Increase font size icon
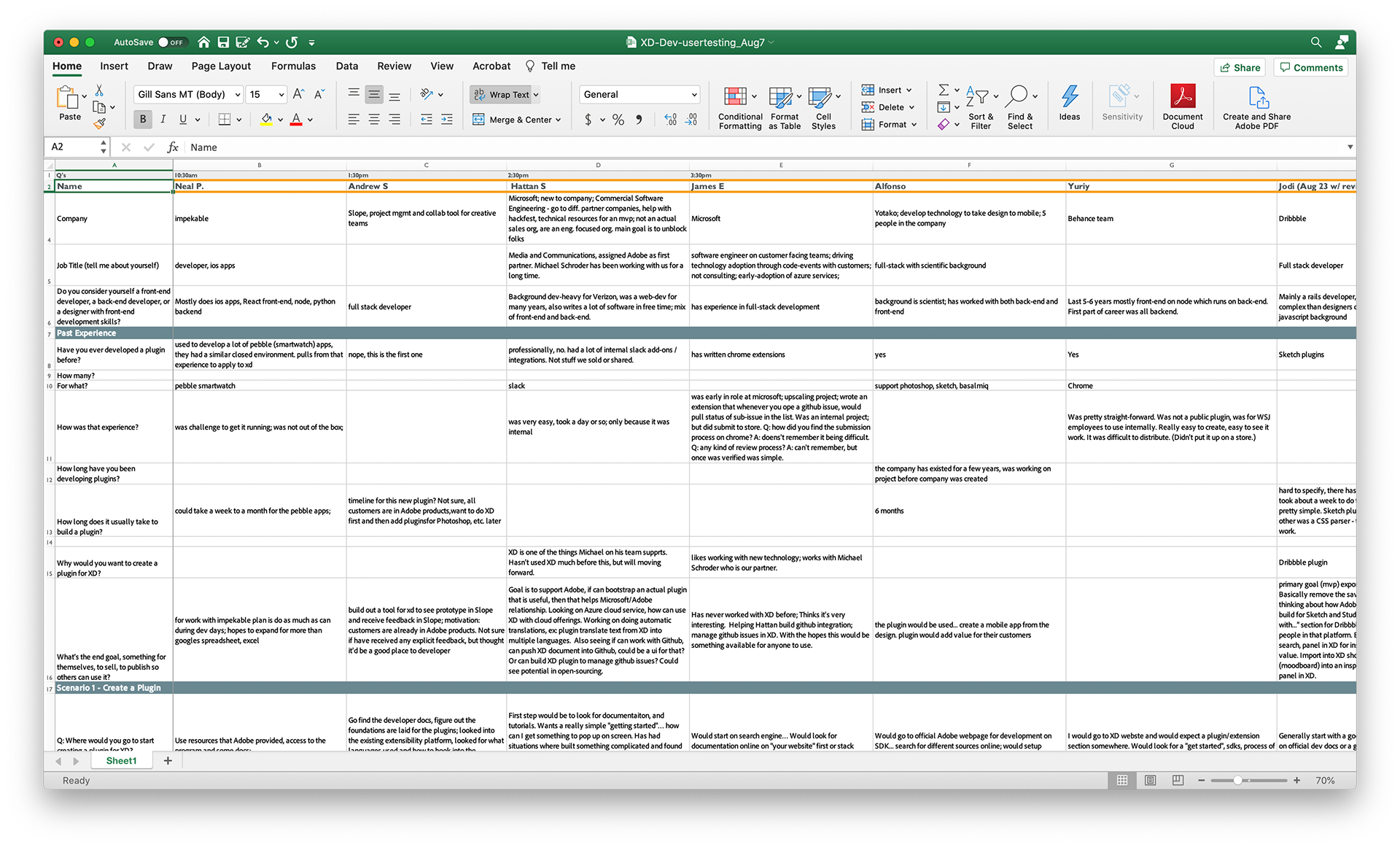Screen dimensions: 1400x847 tap(298, 94)
